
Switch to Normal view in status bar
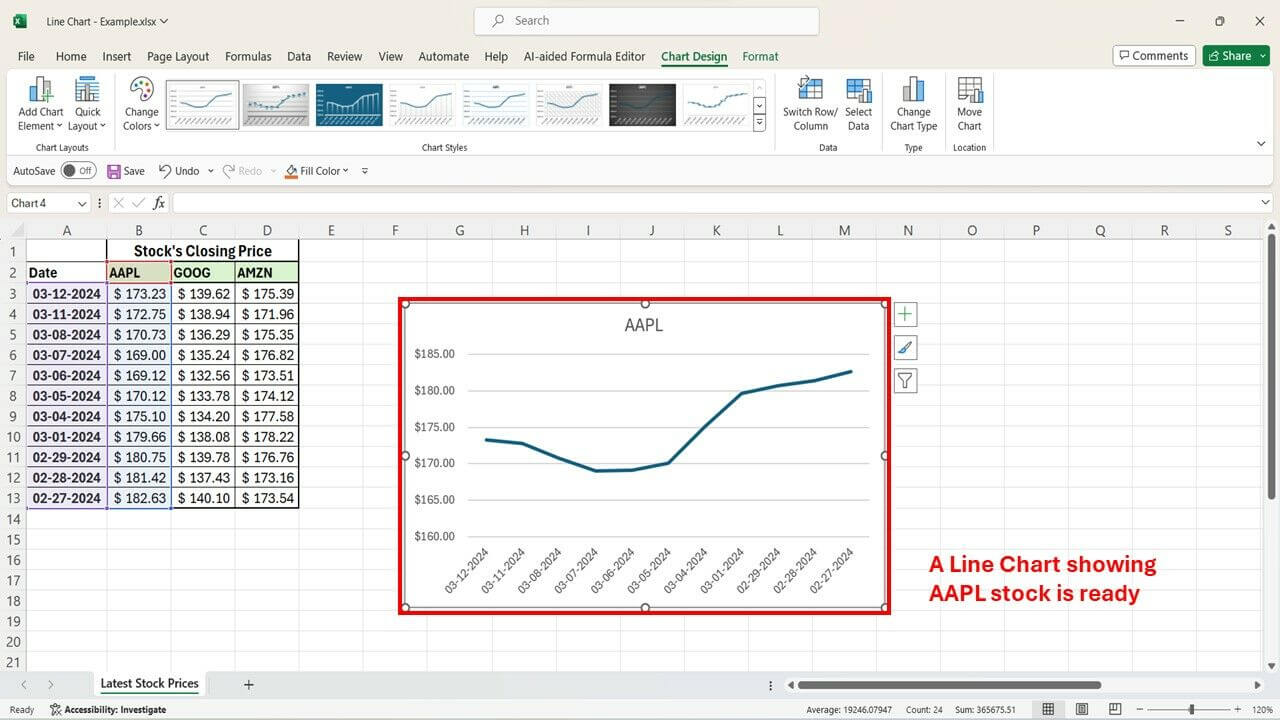coord(1048,709)
